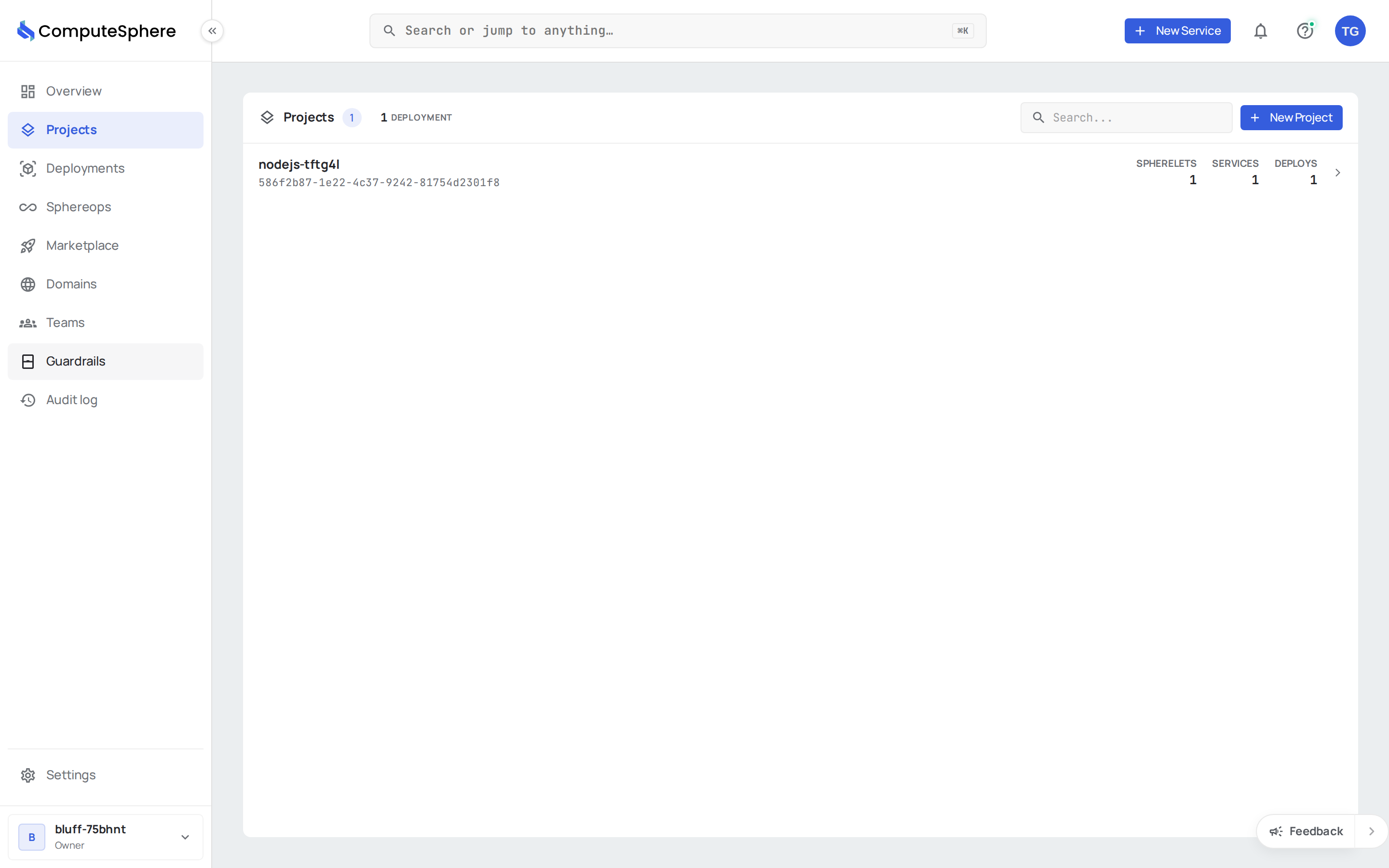Click magnifier icon in projects search

point(1038,118)
